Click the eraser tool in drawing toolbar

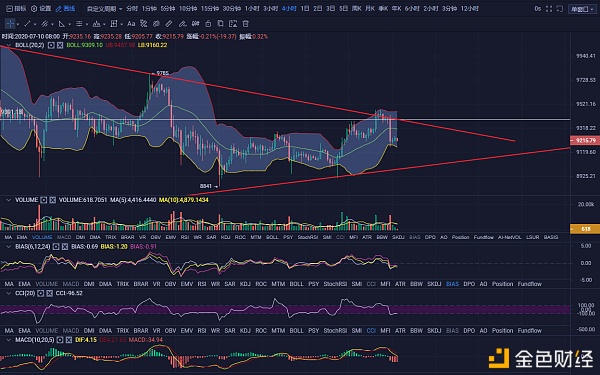click(x=183, y=24)
